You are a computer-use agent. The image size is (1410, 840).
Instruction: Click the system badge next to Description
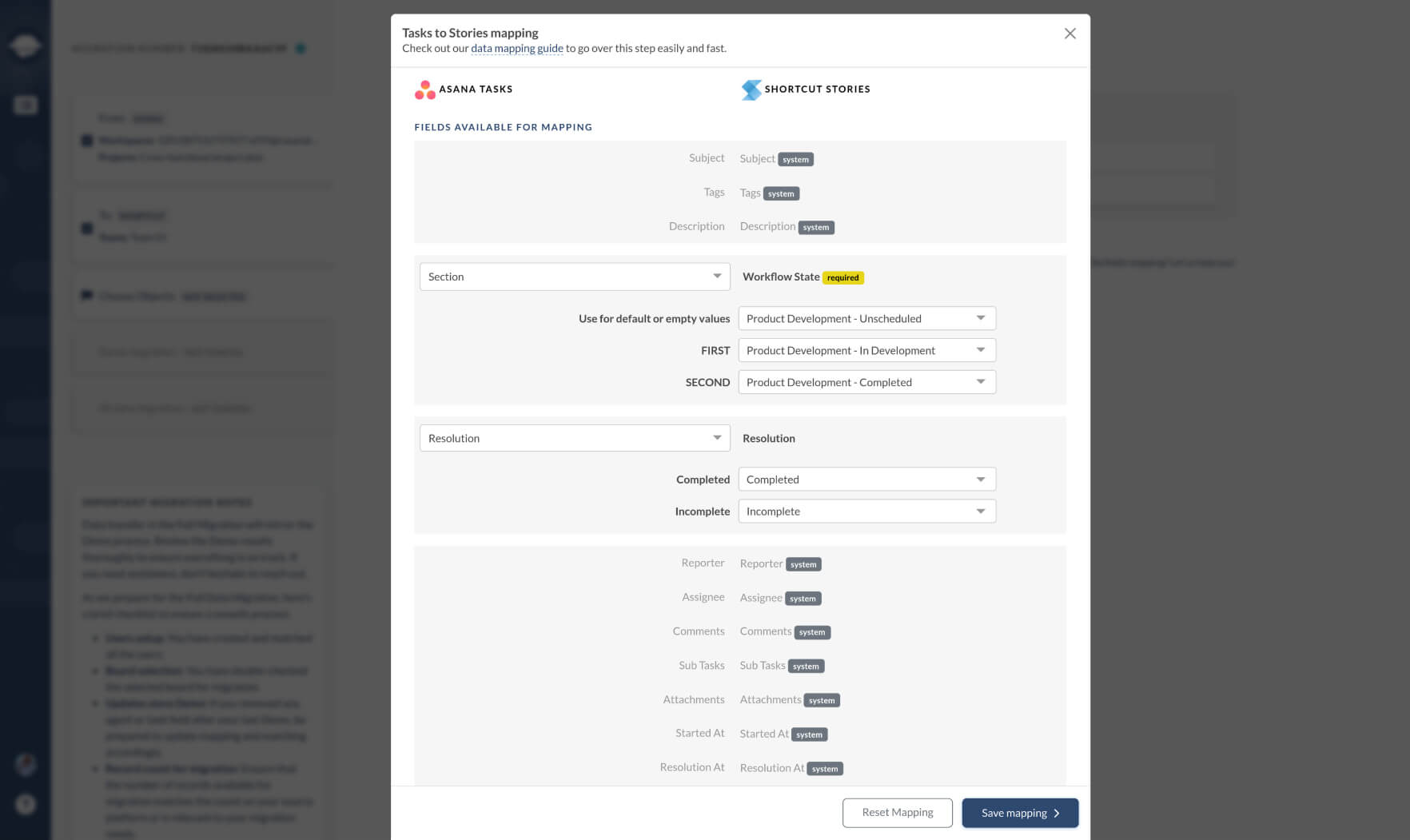[816, 228]
